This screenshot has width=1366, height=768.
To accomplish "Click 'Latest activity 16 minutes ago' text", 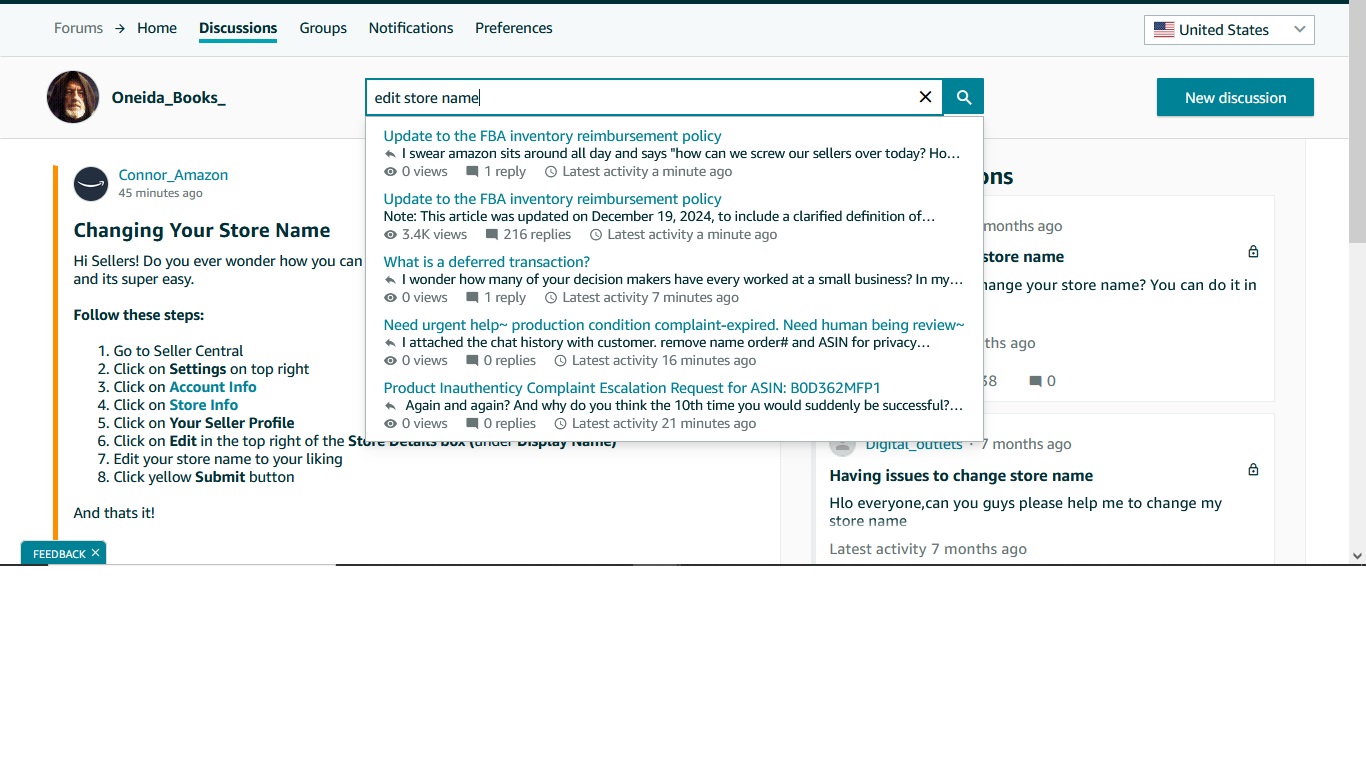I will pyautogui.click(x=664, y=361).
